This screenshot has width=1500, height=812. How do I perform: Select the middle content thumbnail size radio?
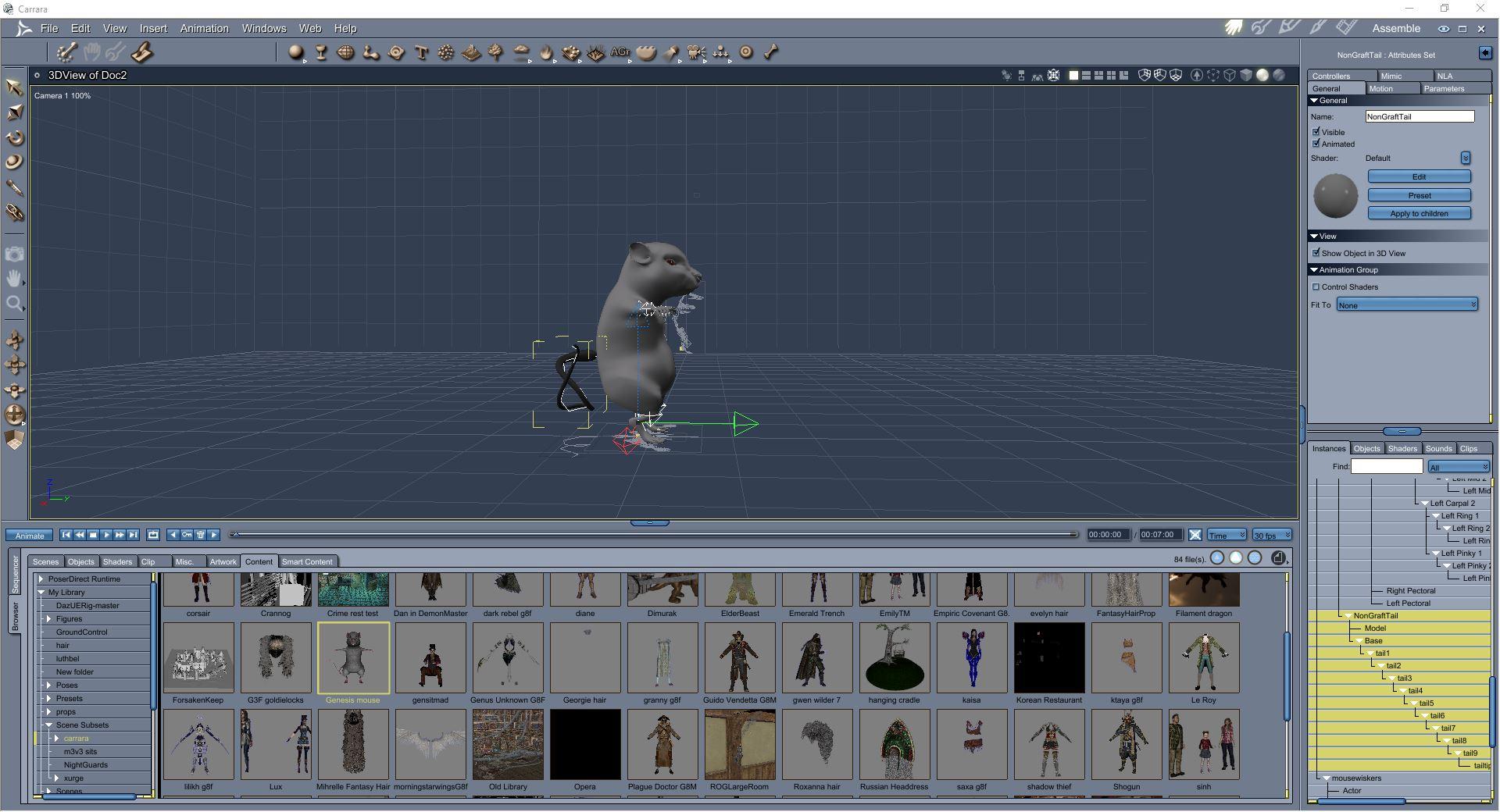point(1236,557)
